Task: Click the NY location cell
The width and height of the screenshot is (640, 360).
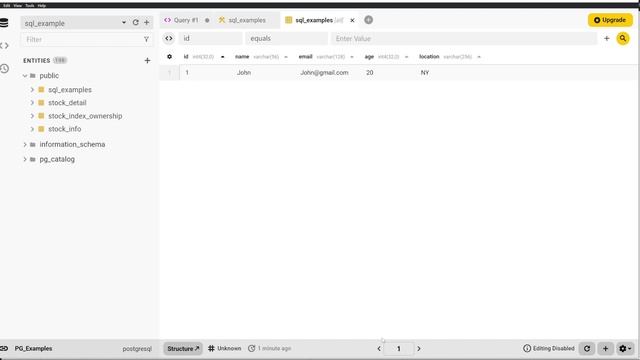Action: point(425,73)
